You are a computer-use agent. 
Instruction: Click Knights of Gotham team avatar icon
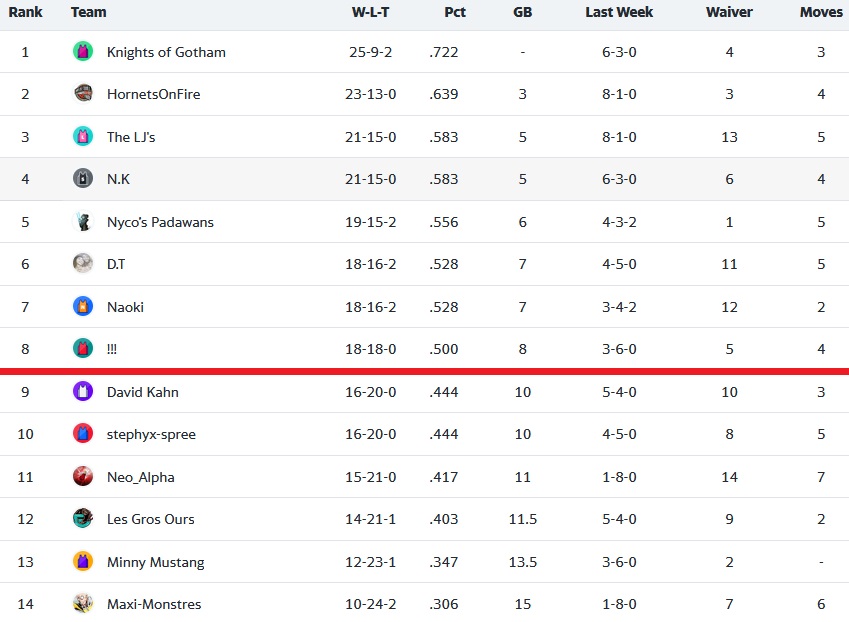pos(83,51)
